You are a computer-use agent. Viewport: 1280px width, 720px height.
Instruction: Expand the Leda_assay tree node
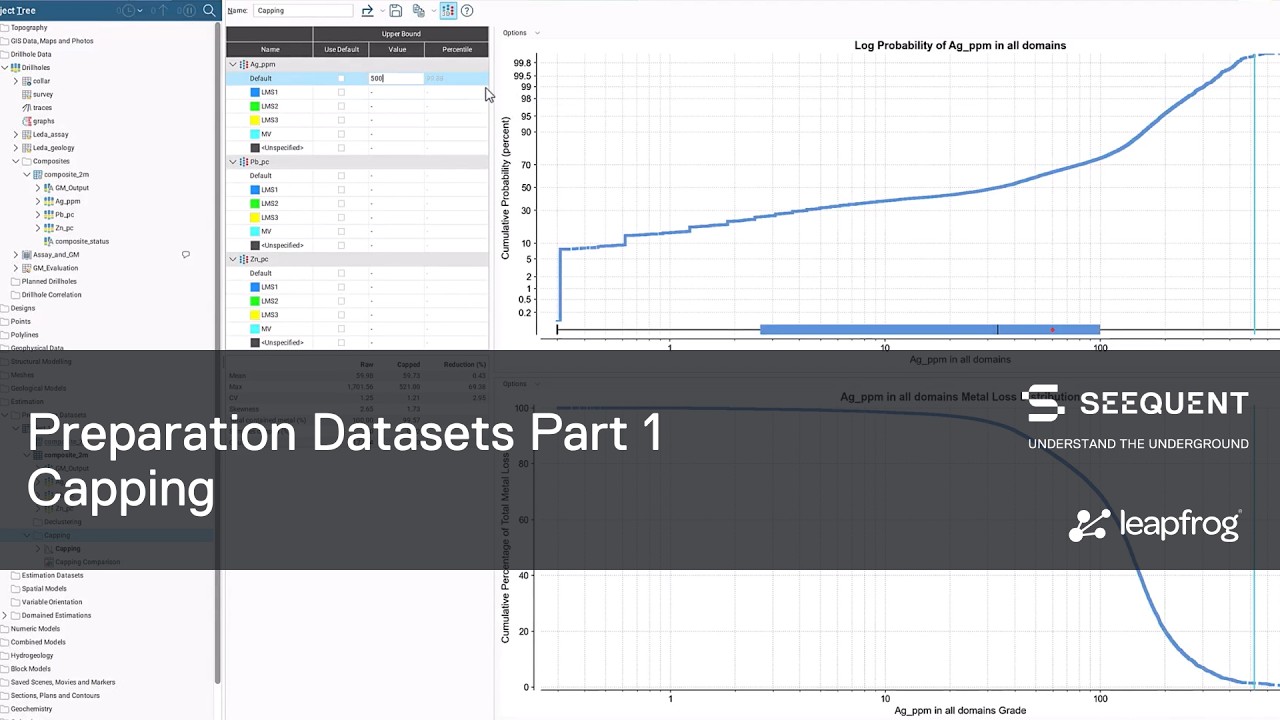point(15,134)
